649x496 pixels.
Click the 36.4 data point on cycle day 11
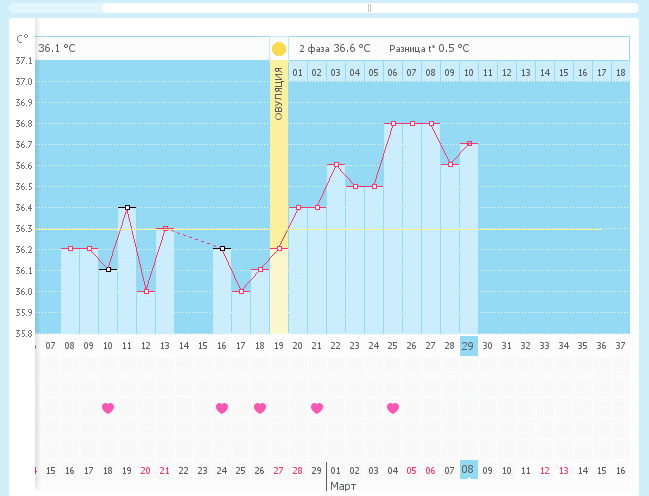(127, 207)
